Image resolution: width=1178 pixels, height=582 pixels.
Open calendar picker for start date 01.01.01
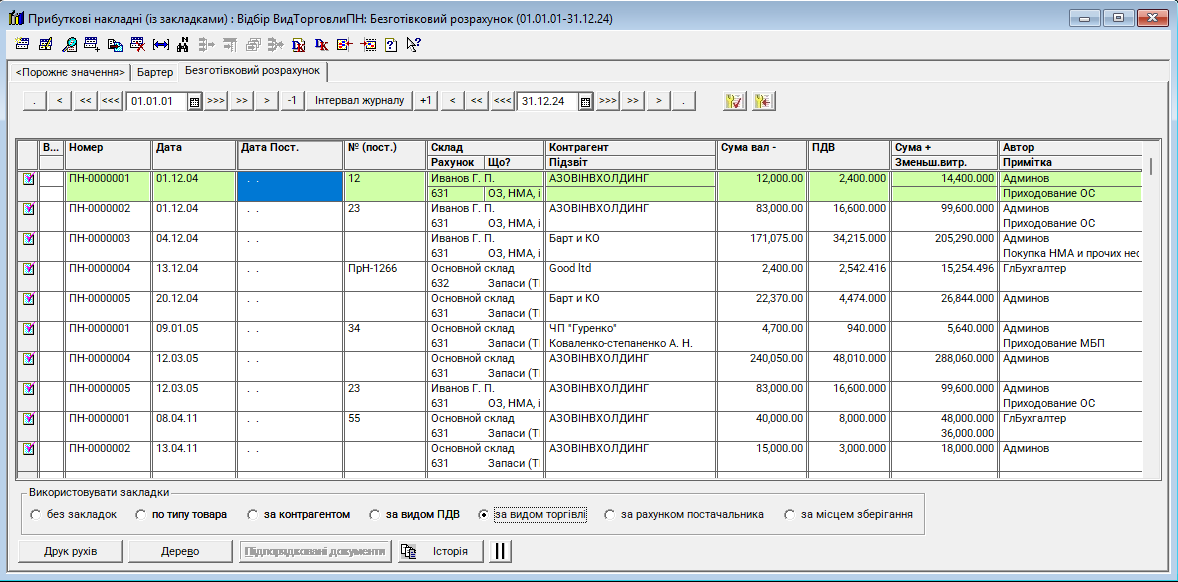(194, 101)
